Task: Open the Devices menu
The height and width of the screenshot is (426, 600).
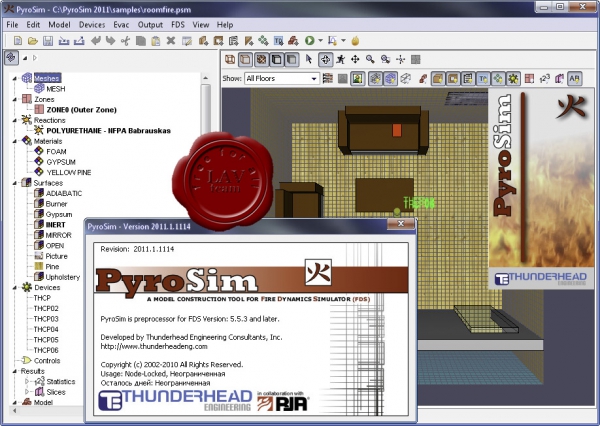Action: 92,24
